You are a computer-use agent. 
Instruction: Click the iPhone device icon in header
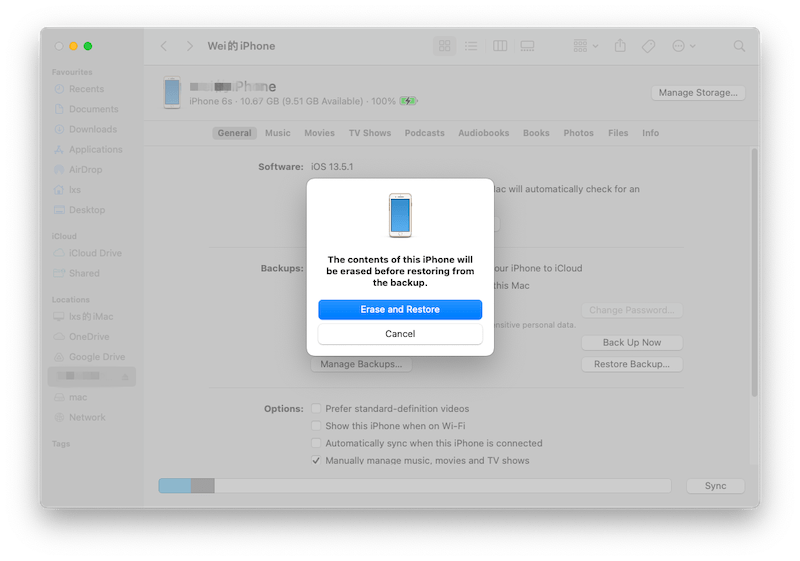[172, 93]
